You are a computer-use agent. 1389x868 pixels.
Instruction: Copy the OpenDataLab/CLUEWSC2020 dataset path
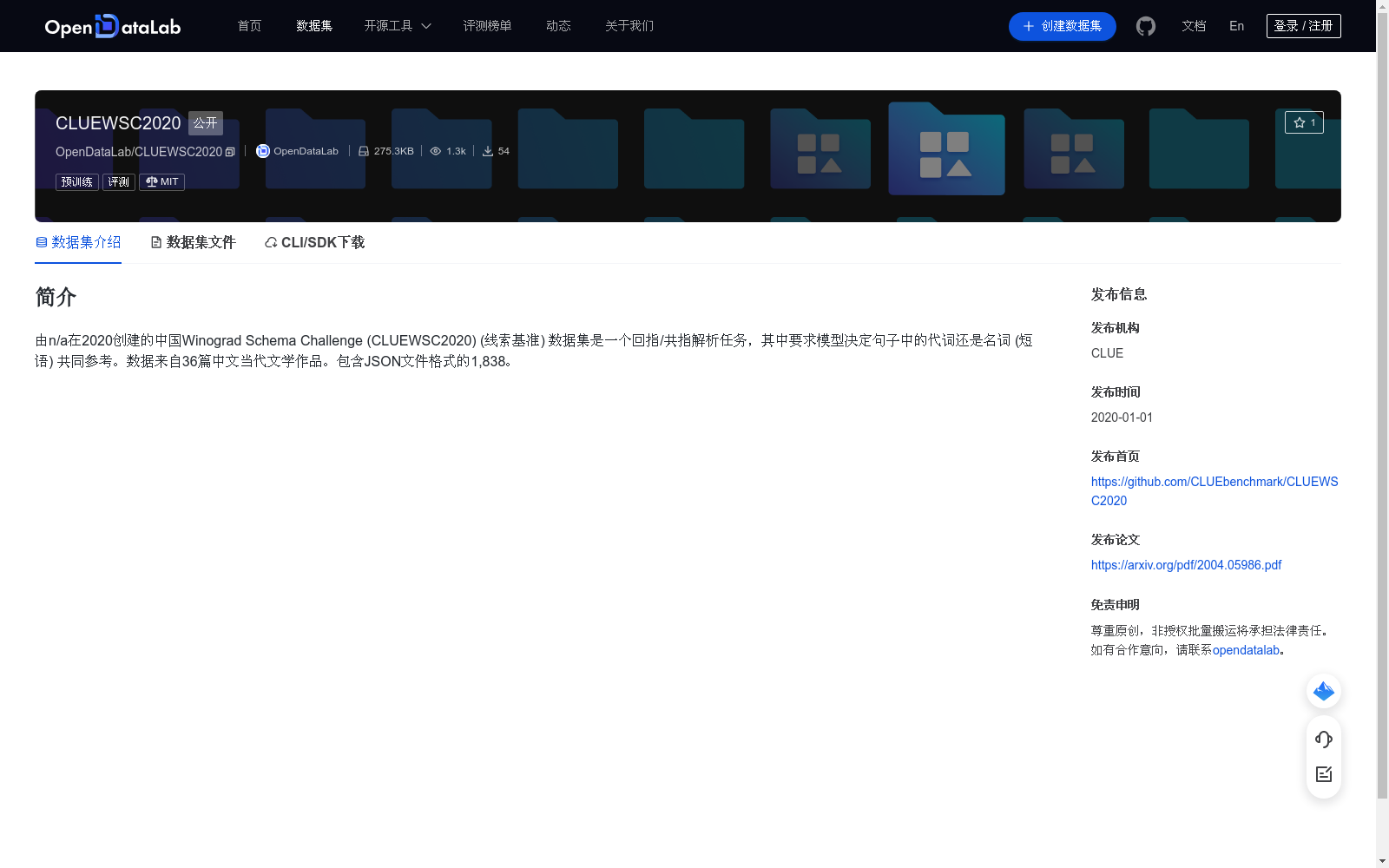coord(229,151)
